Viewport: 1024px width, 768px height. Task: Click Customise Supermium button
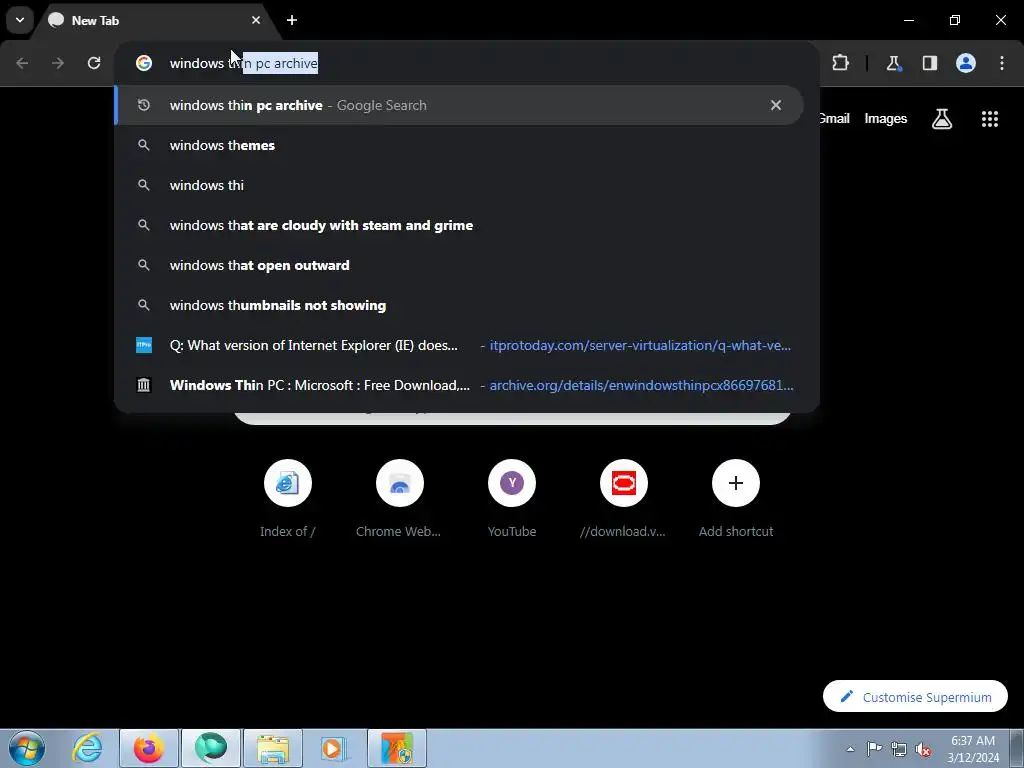coord(916,697)
